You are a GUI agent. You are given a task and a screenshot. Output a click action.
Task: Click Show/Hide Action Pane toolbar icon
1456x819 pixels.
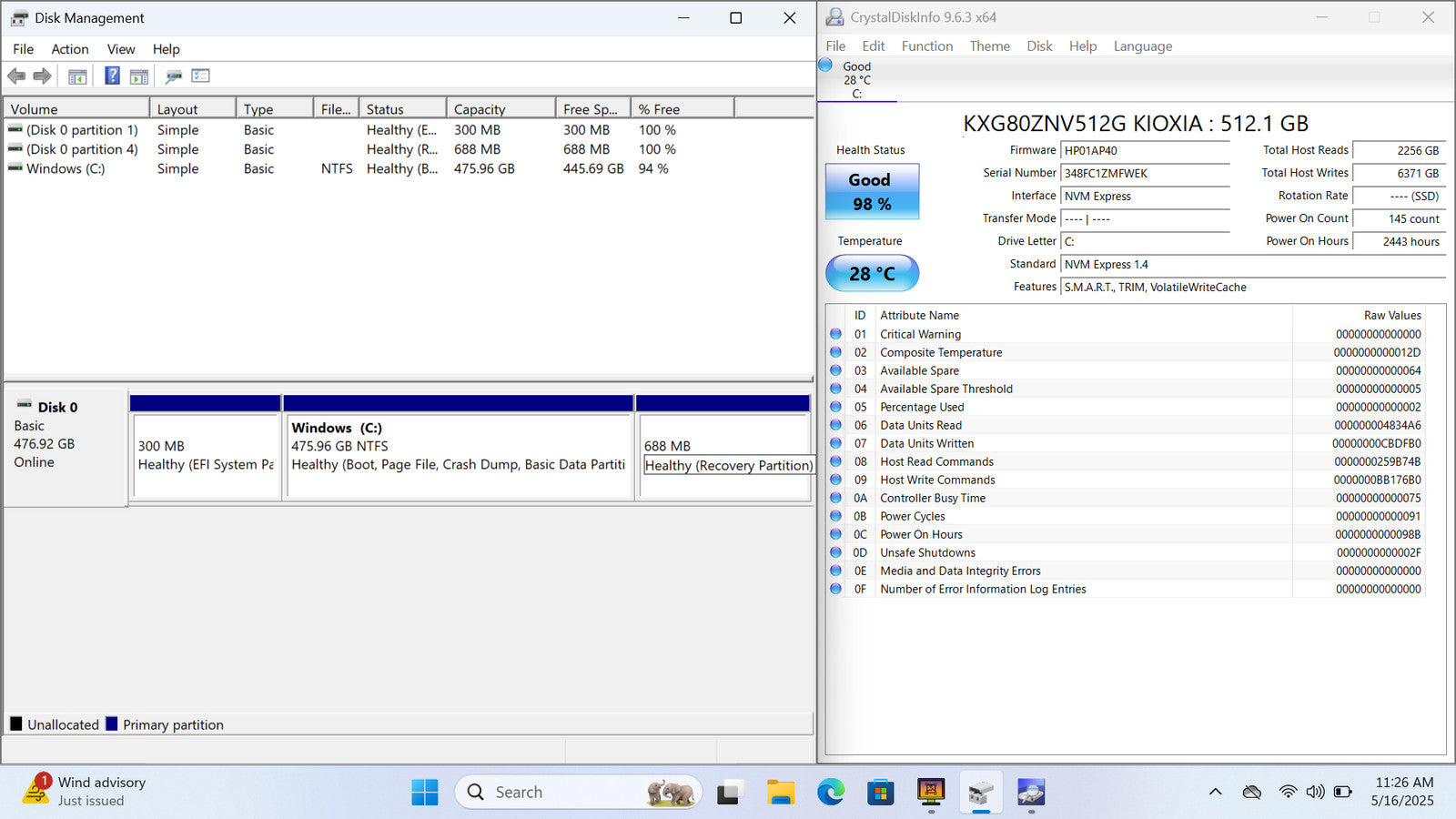tap(139, 76)
